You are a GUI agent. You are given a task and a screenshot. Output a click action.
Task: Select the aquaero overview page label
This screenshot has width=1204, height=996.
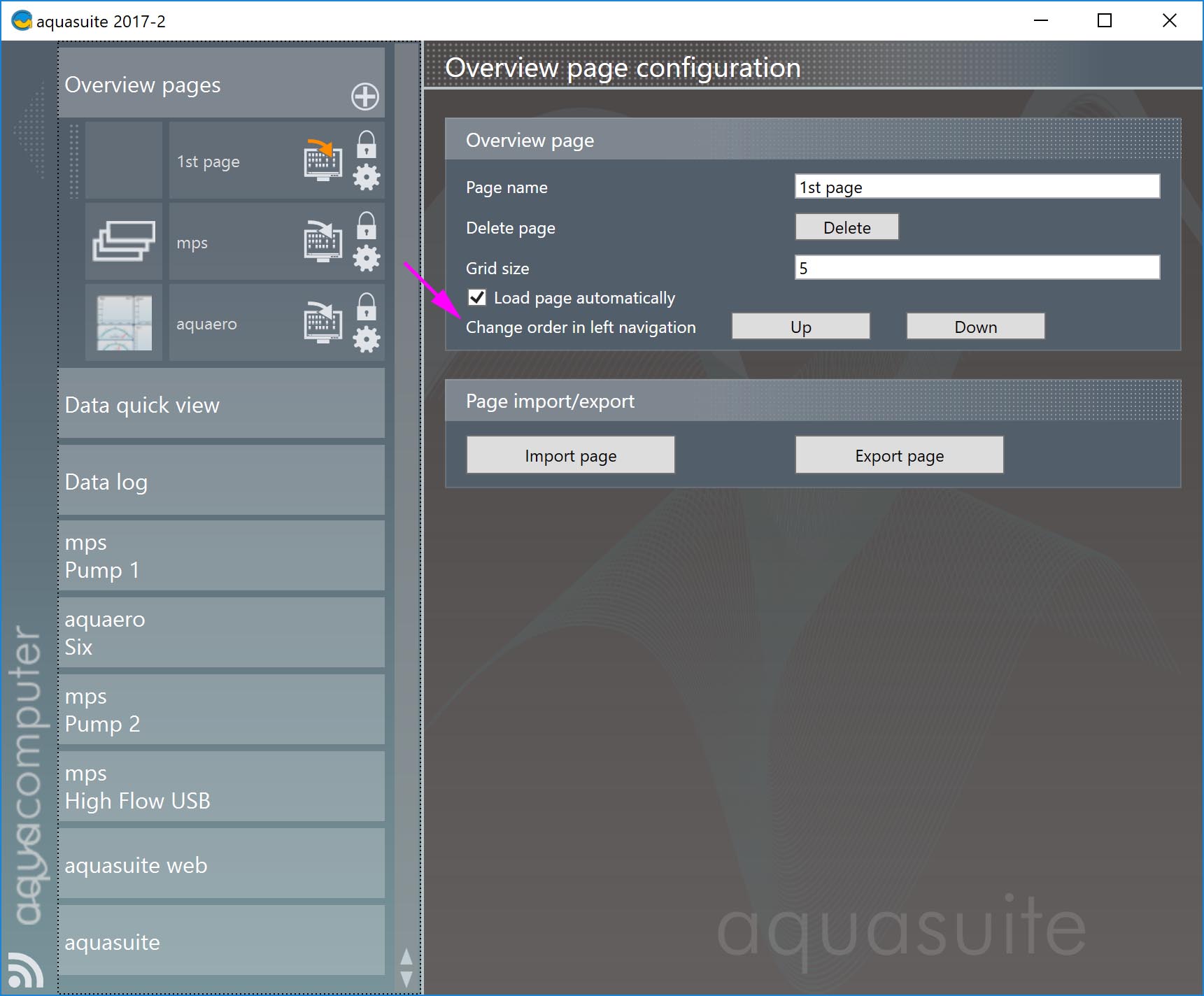tap(206, 324)
